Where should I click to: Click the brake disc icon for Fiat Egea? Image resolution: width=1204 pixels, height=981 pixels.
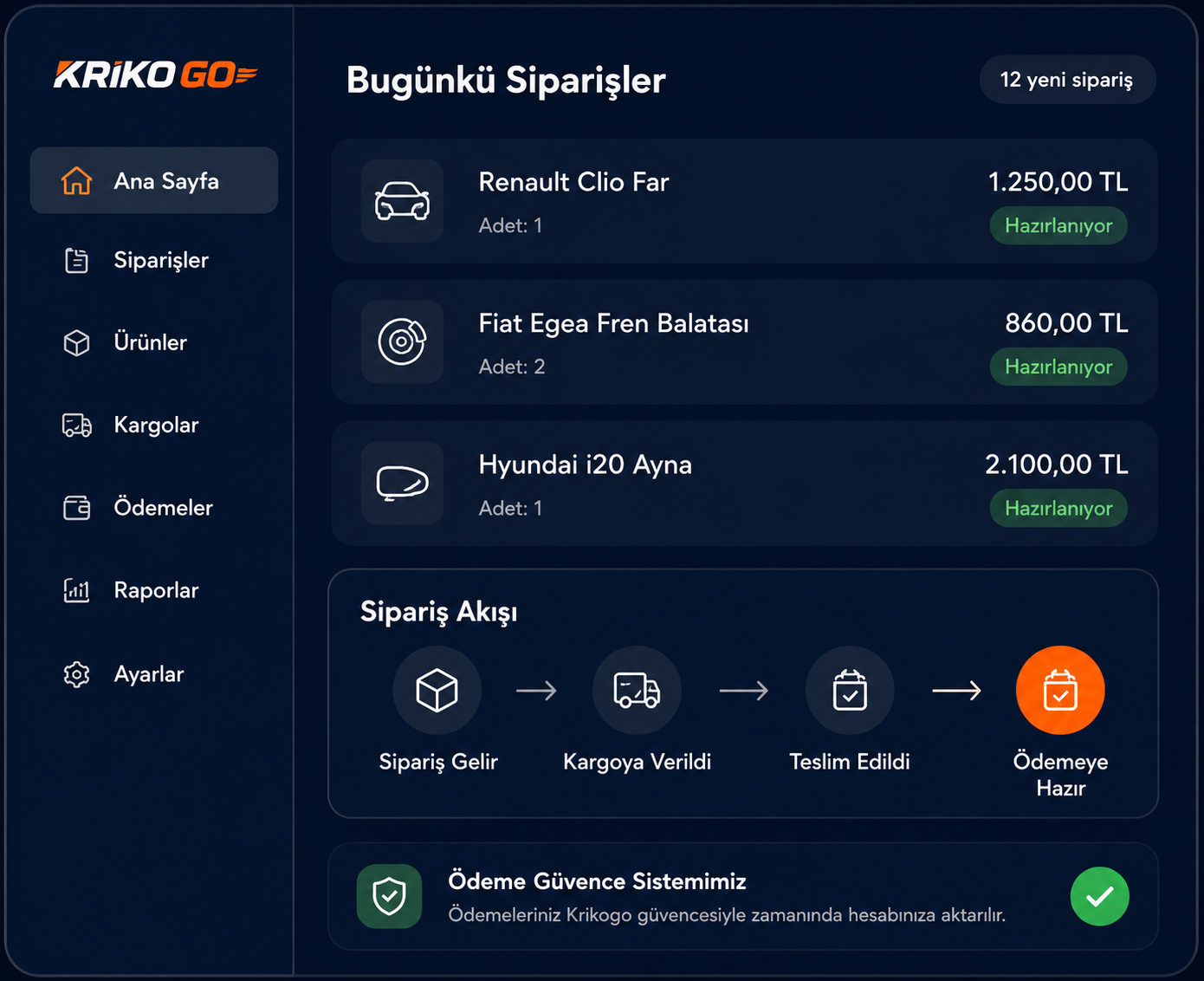pyautogui.click(x=402, y=341)
